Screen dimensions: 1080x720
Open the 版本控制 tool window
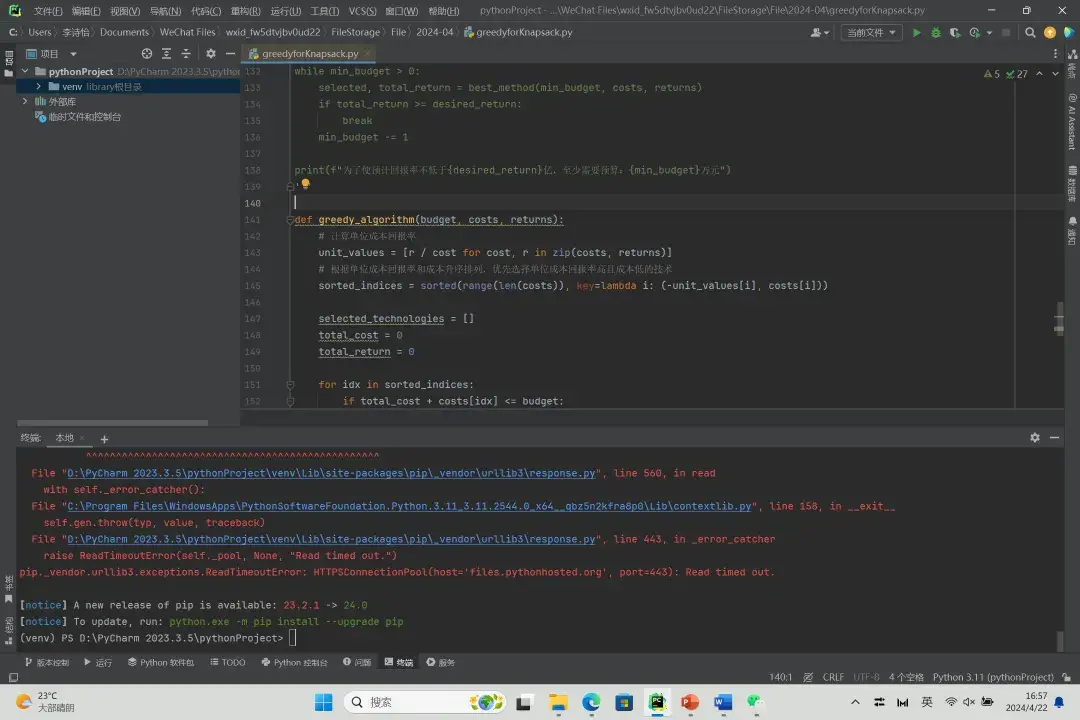[x=47, y=662]
